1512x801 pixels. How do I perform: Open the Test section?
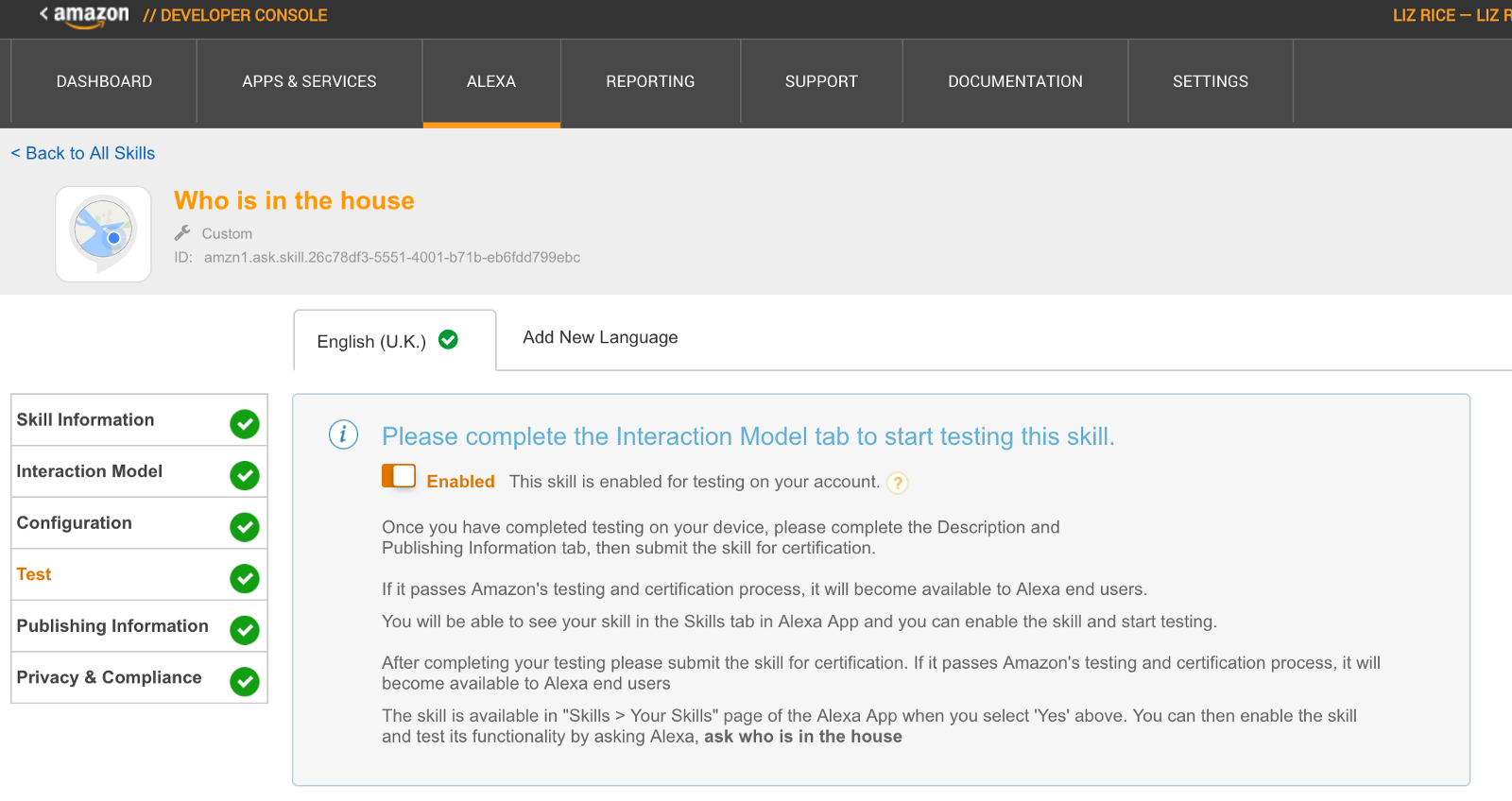(x=139, y=574)
